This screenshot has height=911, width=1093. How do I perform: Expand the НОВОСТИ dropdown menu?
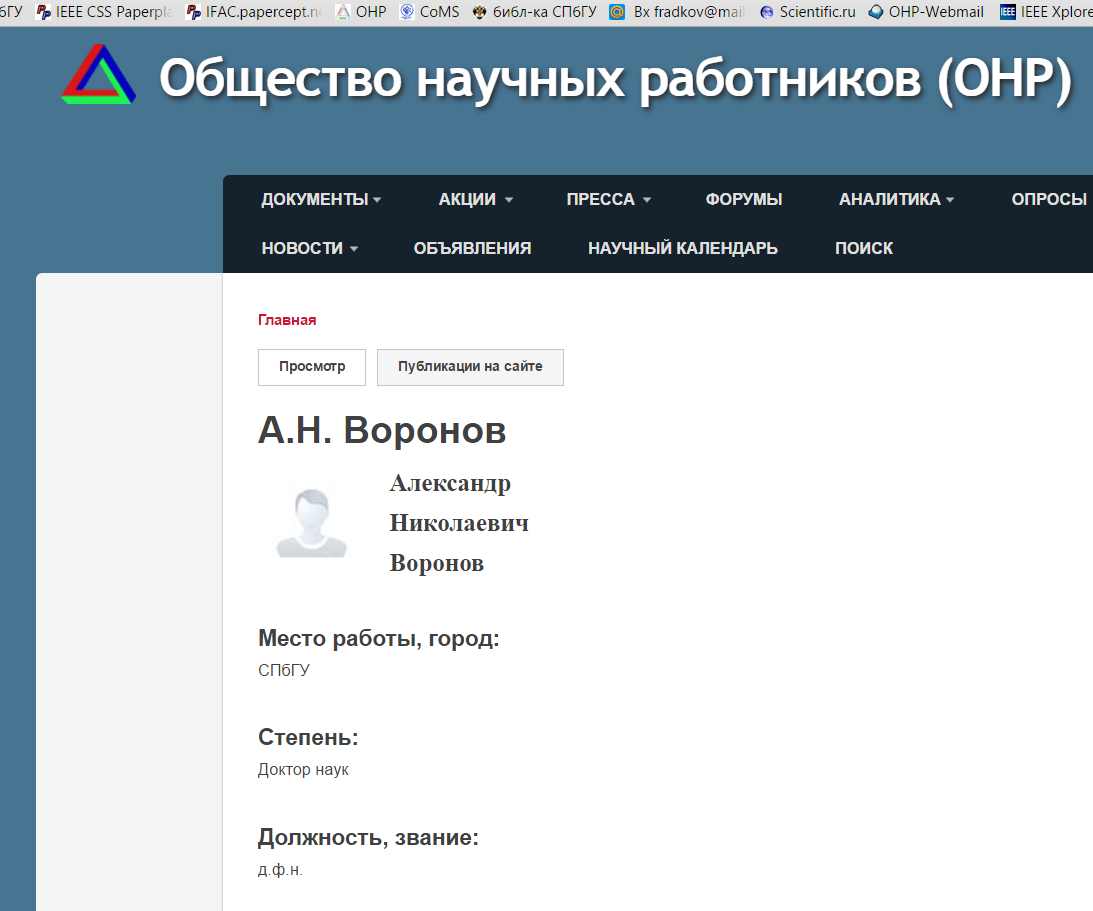pyautogui.click(x=309, y=248)
